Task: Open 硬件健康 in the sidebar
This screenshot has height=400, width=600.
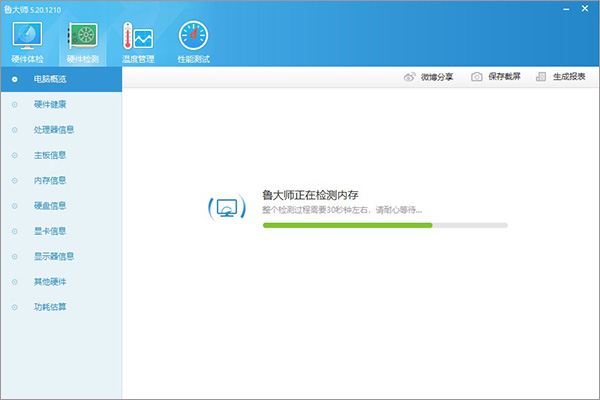Action: coord(61,104)
